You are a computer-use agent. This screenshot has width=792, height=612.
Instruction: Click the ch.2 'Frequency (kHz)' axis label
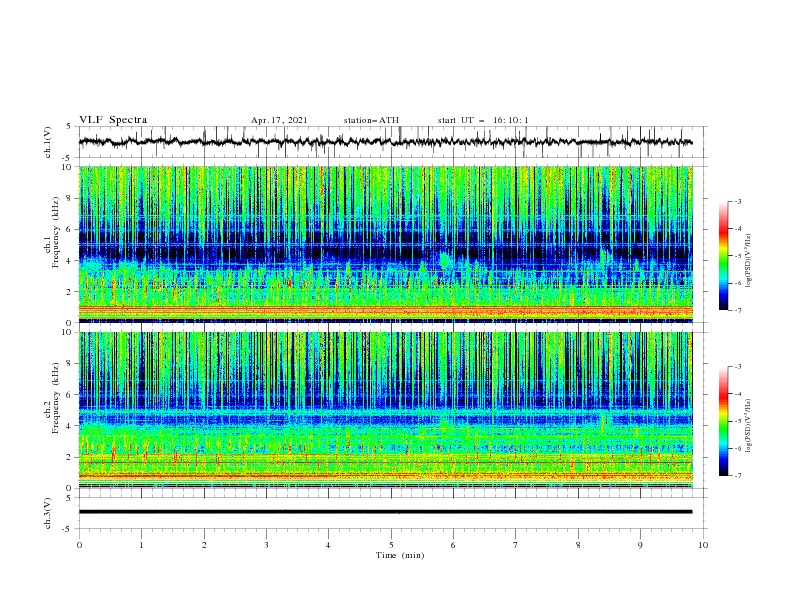(x=55, y=397)
